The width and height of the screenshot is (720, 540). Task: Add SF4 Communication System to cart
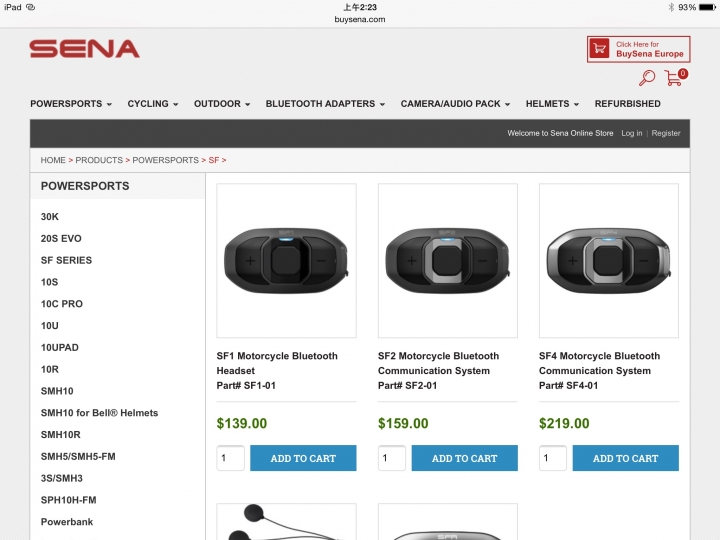click(625, 458)
